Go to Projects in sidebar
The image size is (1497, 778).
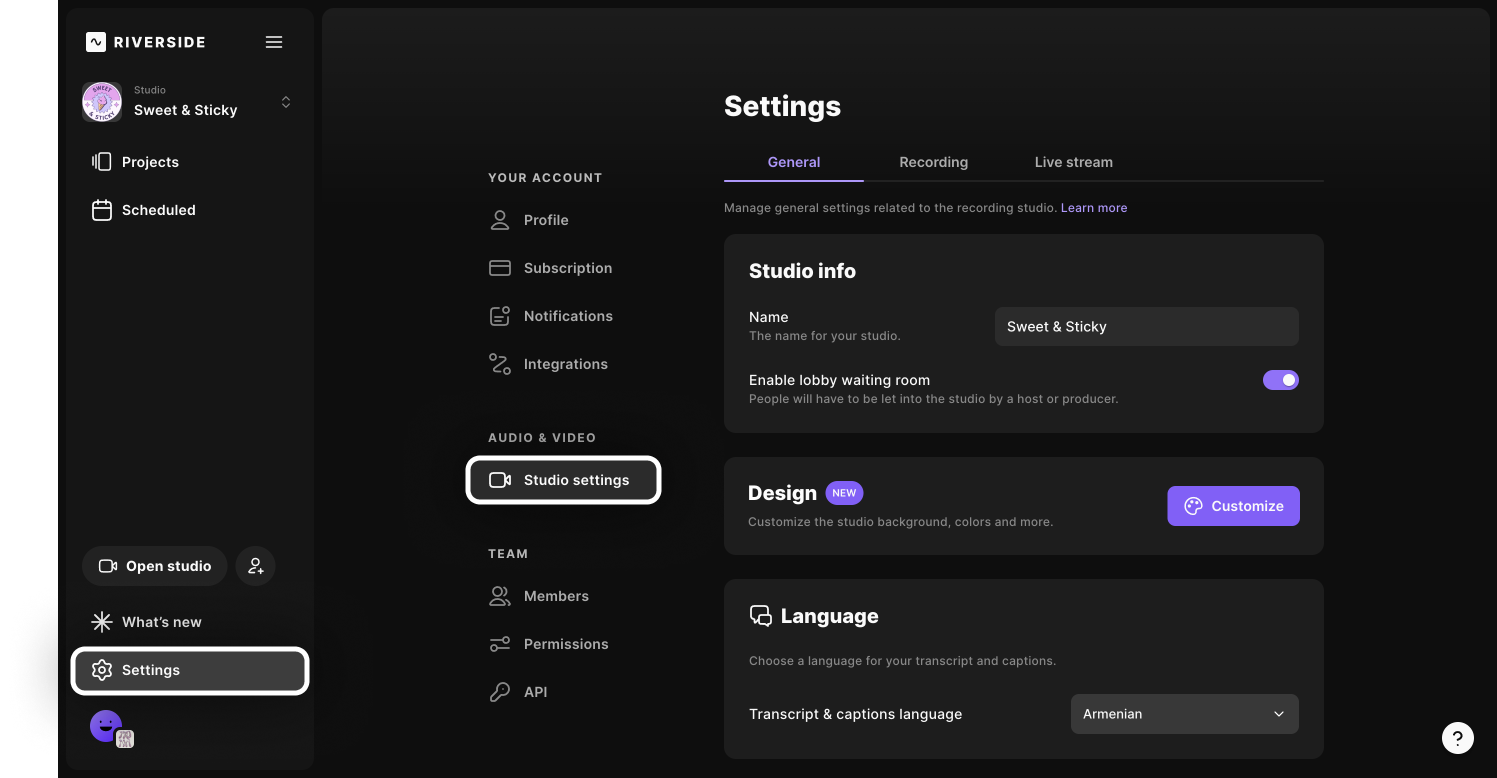150,162
